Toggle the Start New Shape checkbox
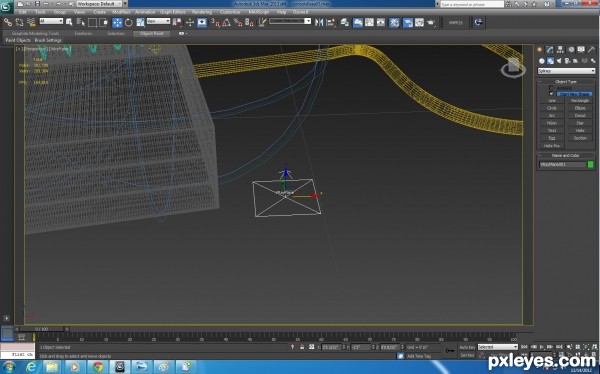The width and height of the screenshot is (600, 374). (551, 94)
